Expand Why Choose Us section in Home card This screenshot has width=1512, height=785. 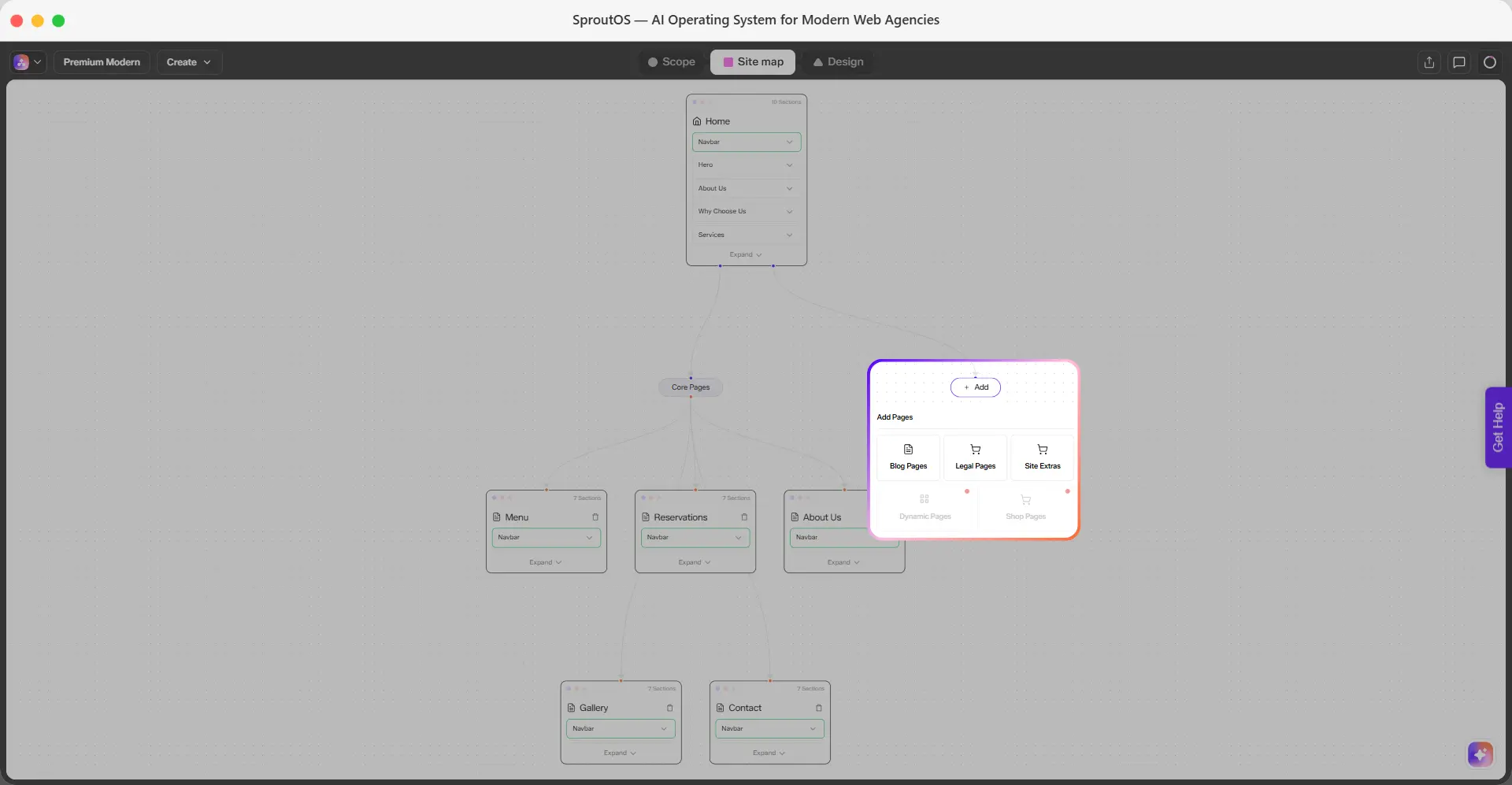click(x=747, y=211)
